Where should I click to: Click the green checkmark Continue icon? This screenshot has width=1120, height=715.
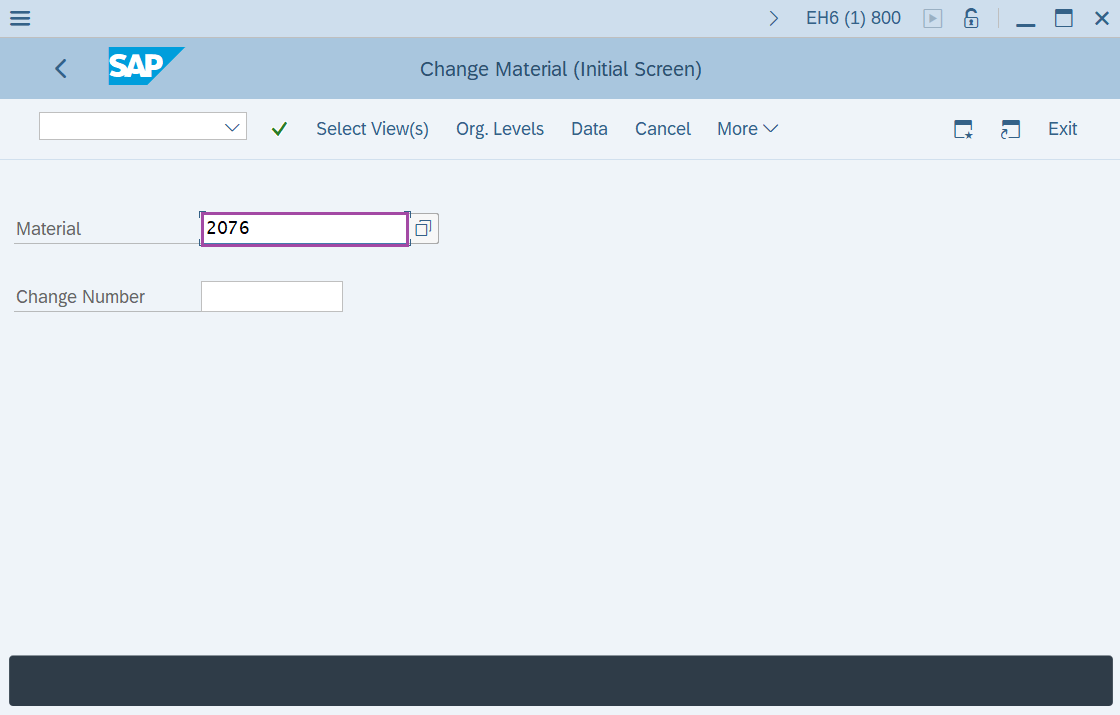(x=279, y=129)
